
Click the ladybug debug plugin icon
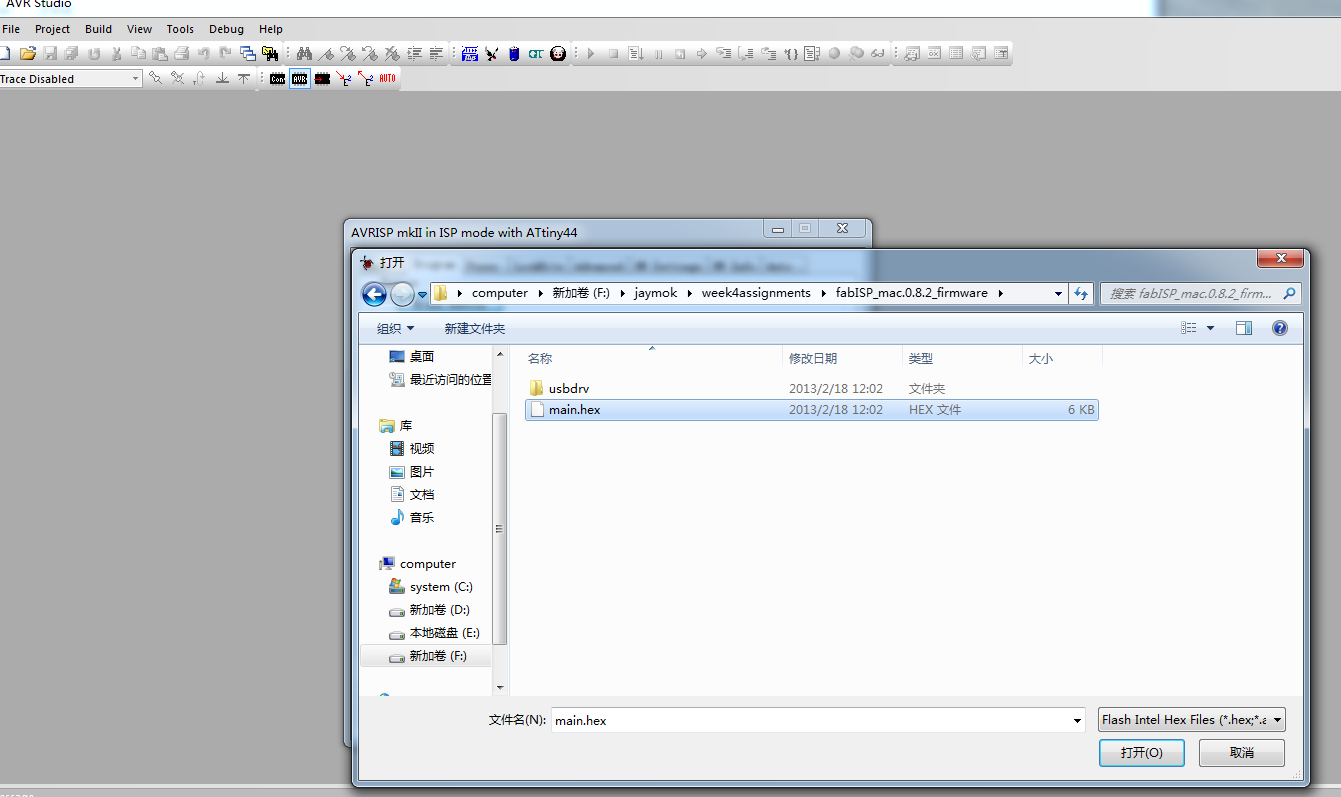tap(558, 53)
